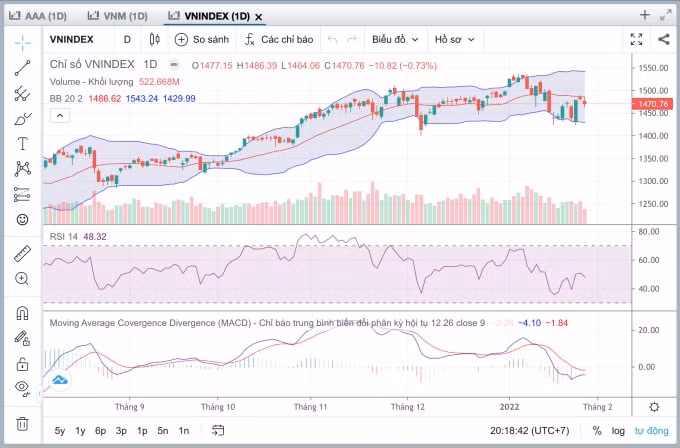Click the VNINDEX symbol search field
The height and width of the screenshot is (448, 680).
[x=72, y=39]
